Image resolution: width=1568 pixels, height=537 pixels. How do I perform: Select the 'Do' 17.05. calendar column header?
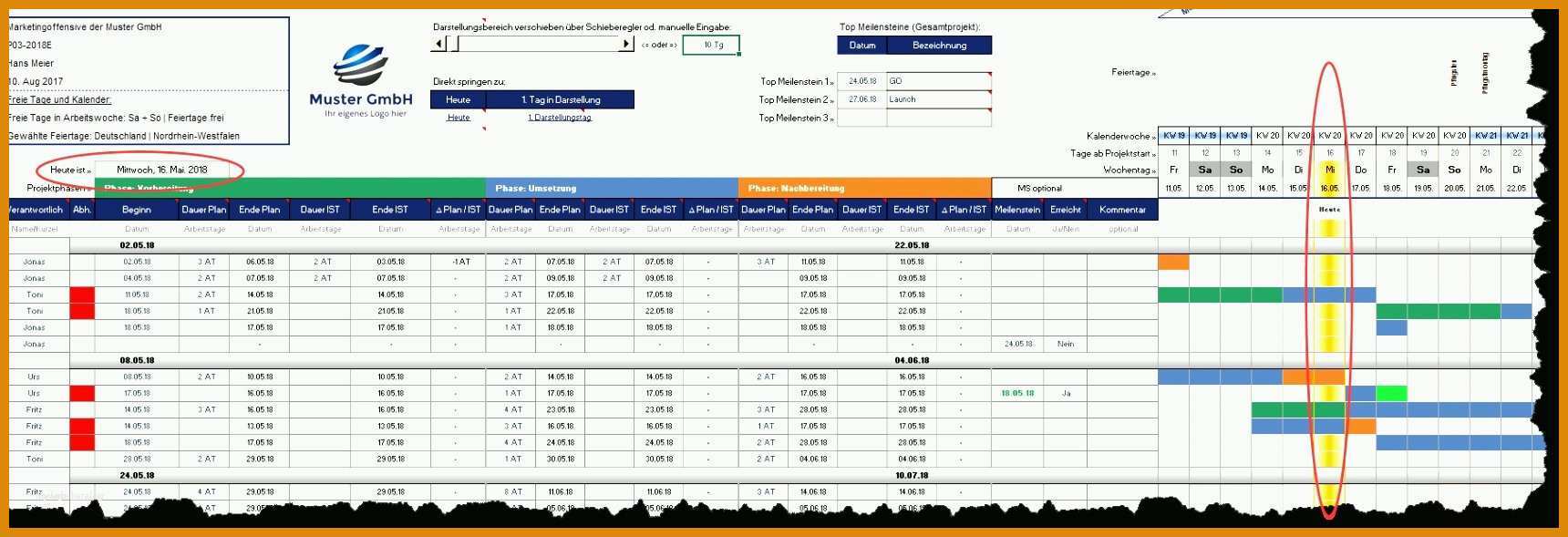tap(1360, 170)
